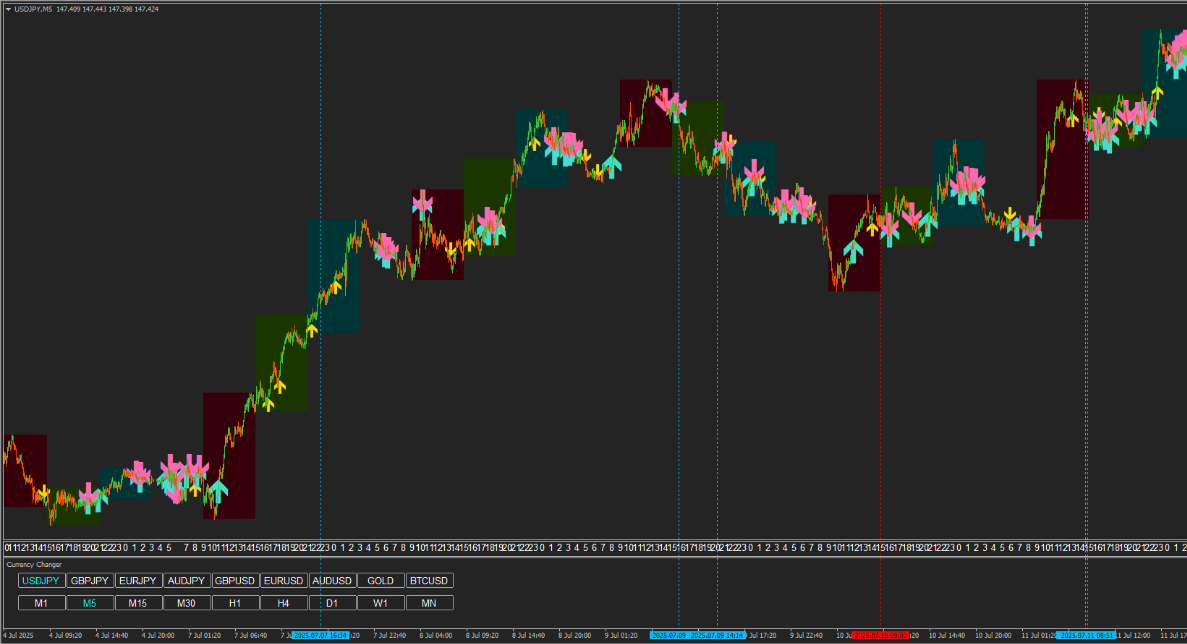This screenshot has width=1187, height=644.
Task: Switch chart to AUDUSD symbol
Action: [x=332, y=580]
